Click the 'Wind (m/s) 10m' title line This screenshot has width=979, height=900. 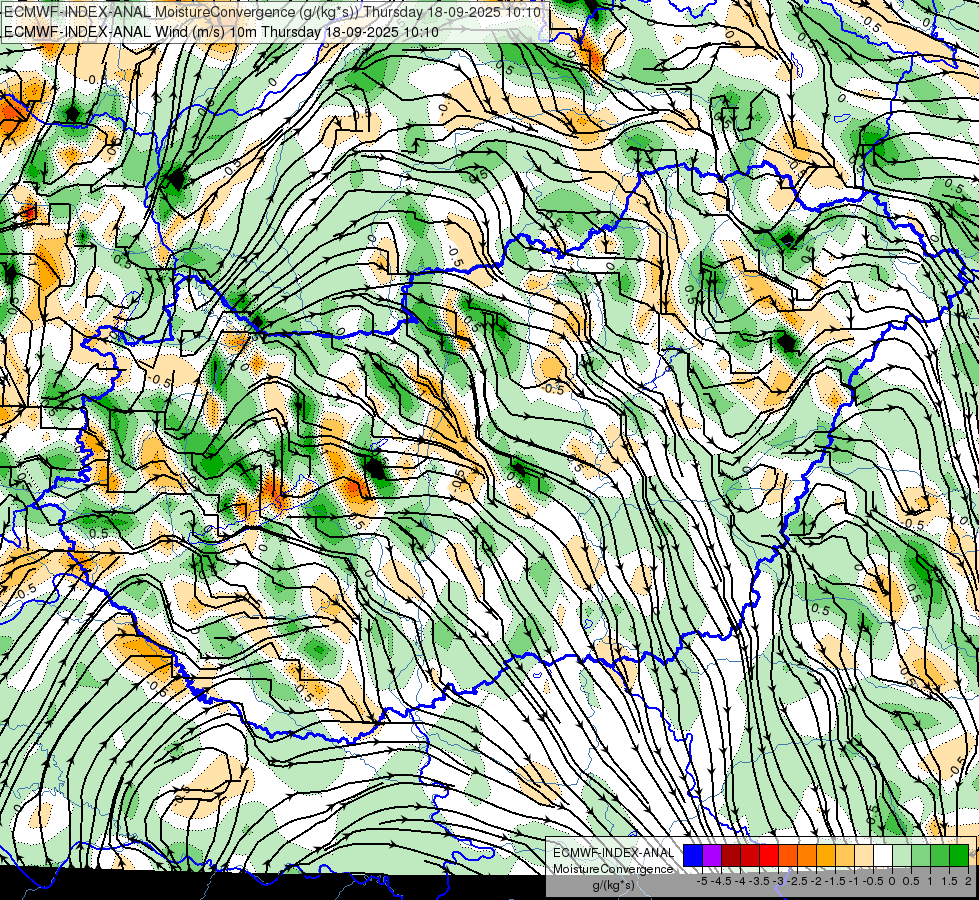[x=221, y=31]
